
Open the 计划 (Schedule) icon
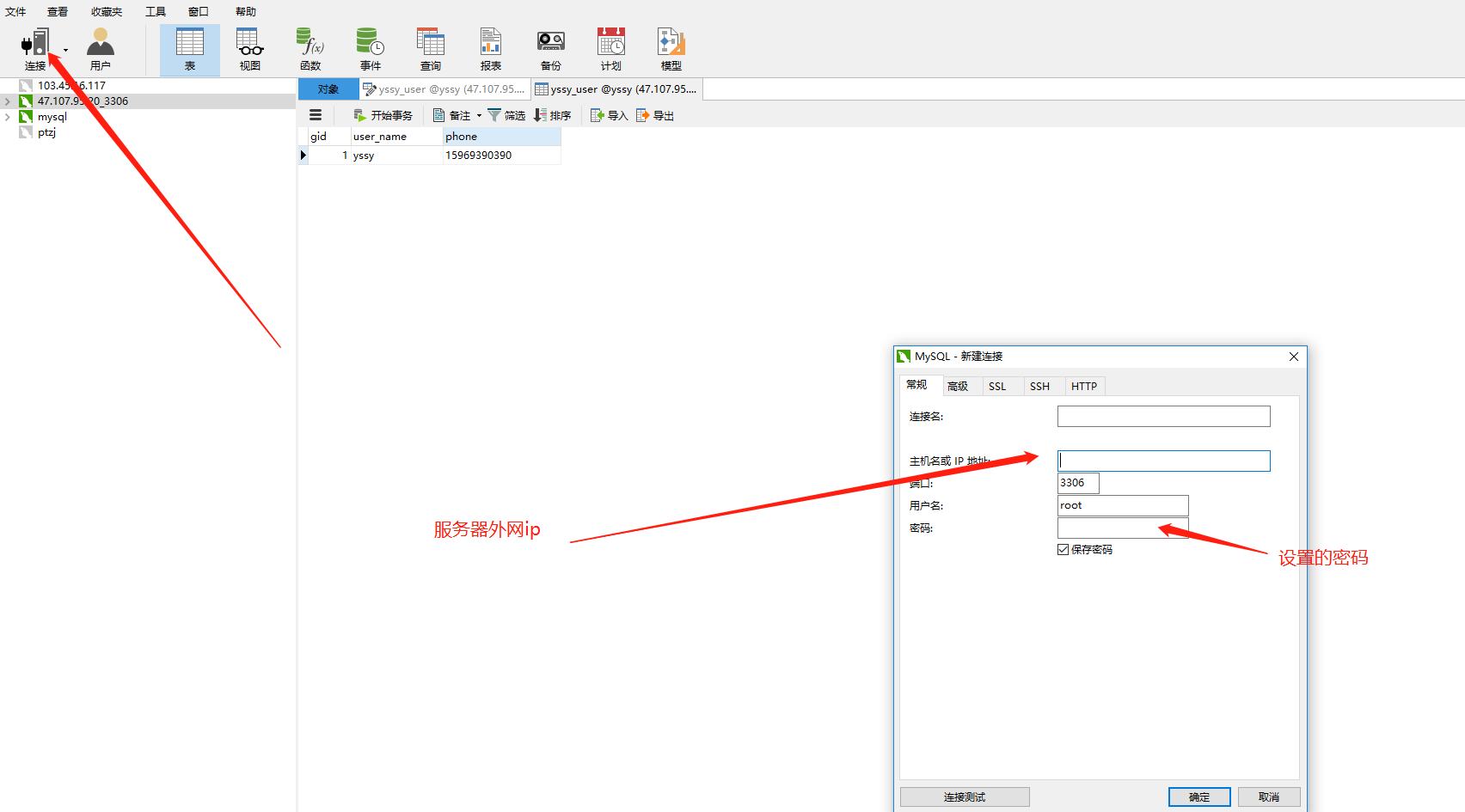click(611, 49)
